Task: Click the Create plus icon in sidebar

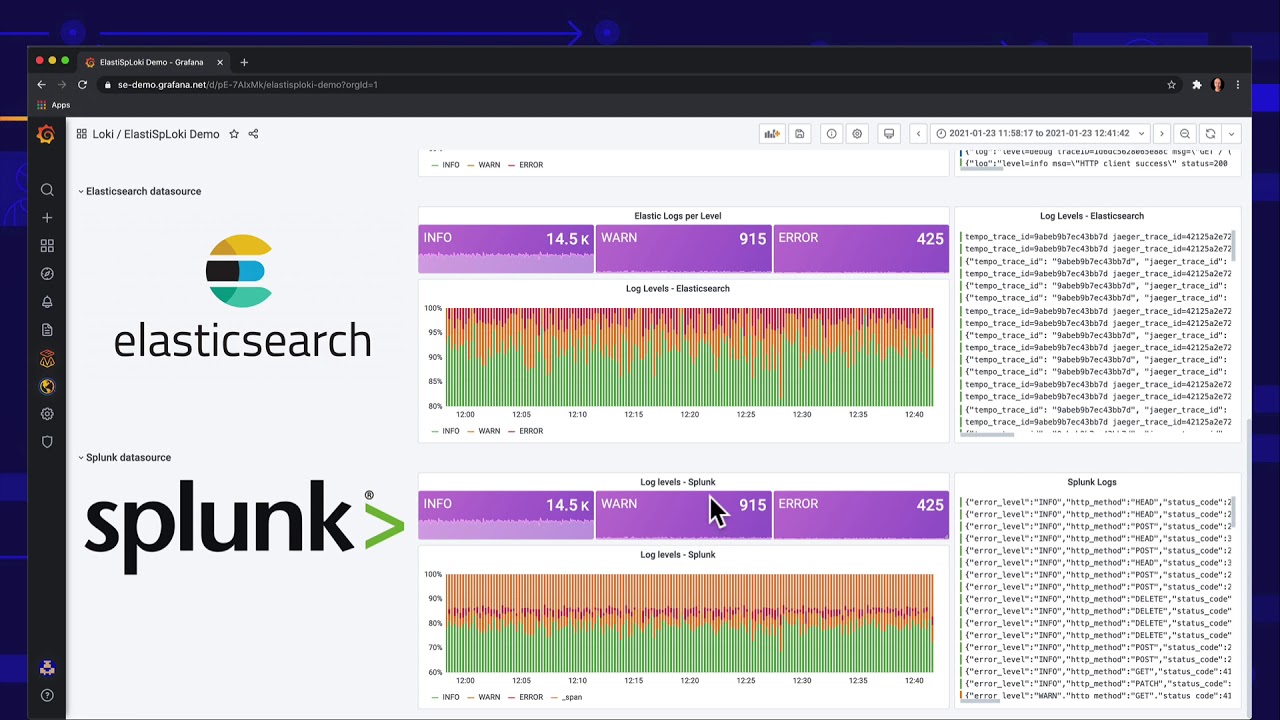Action: click(47, 218)
